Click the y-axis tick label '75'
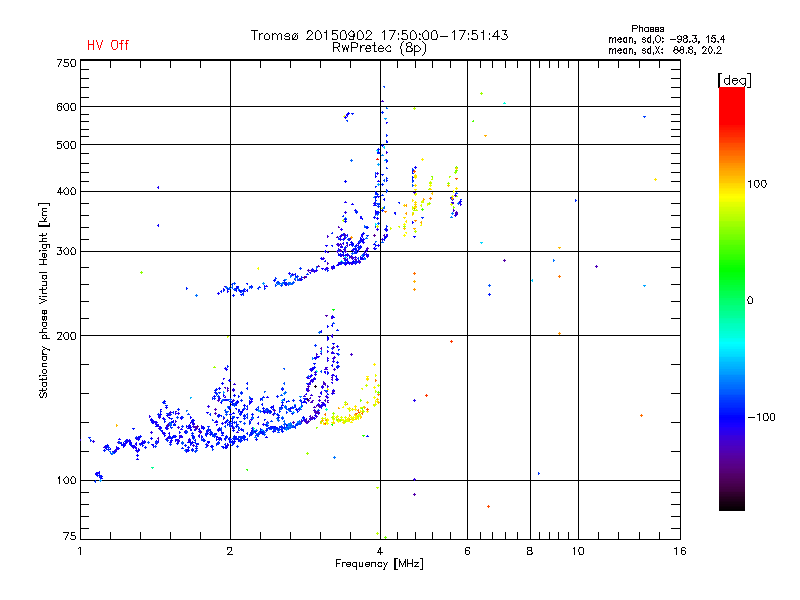 point(69,536)
